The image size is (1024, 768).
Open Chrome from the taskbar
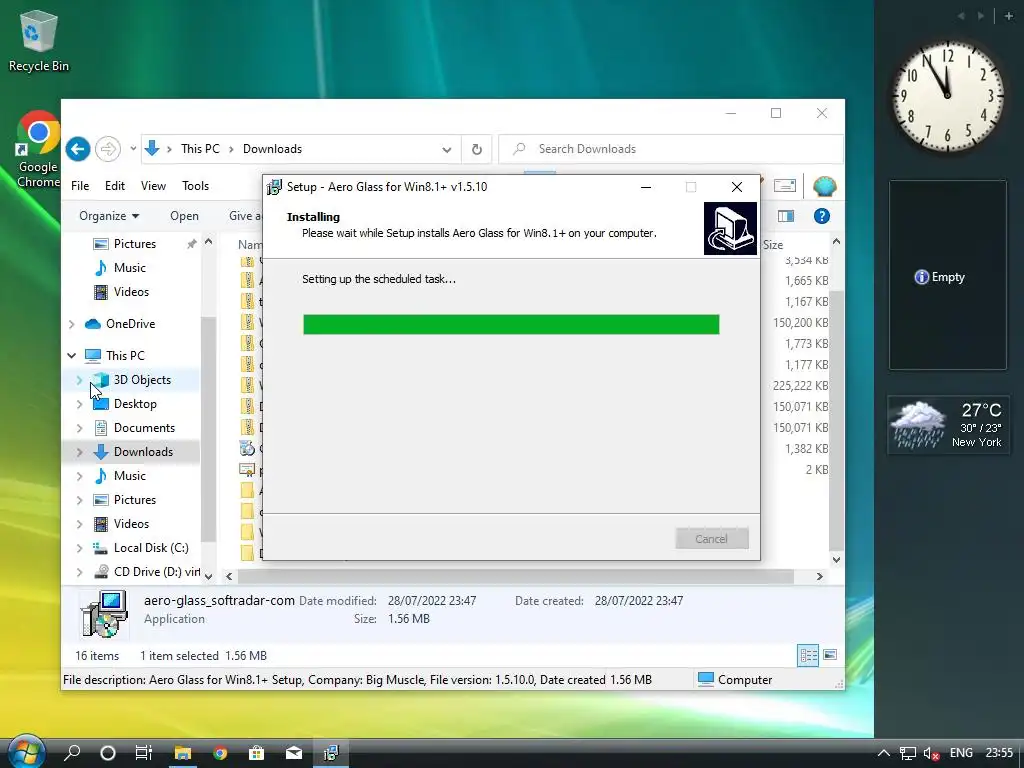point(220,753)
